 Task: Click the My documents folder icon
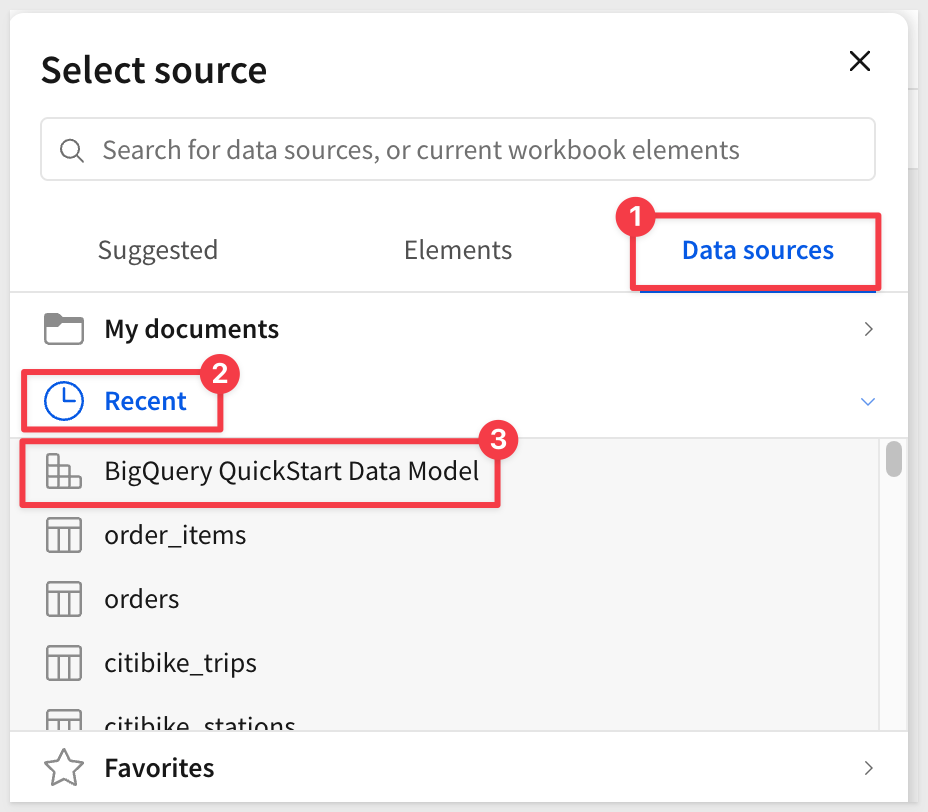click(64, 329)
